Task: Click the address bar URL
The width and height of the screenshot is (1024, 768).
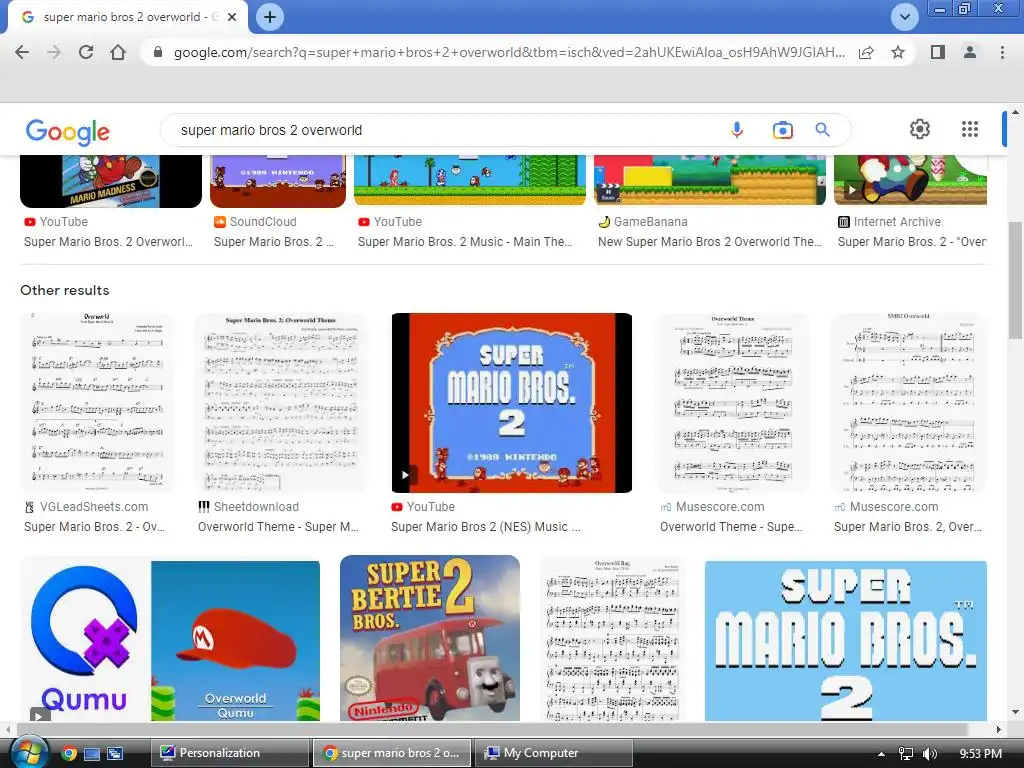Action: click(509, 52)
